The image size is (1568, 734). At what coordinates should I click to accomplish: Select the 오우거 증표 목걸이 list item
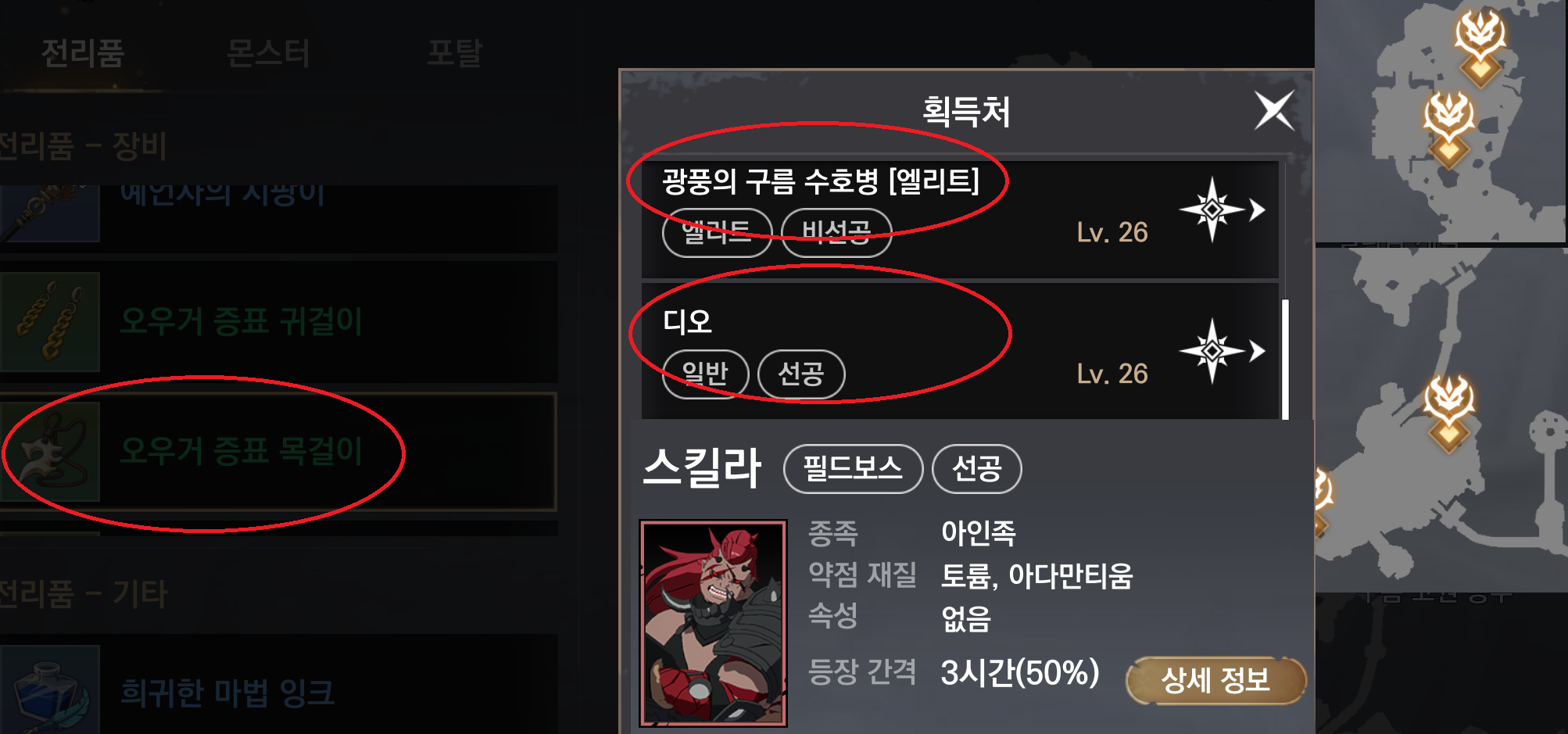[x=278, y=452]
